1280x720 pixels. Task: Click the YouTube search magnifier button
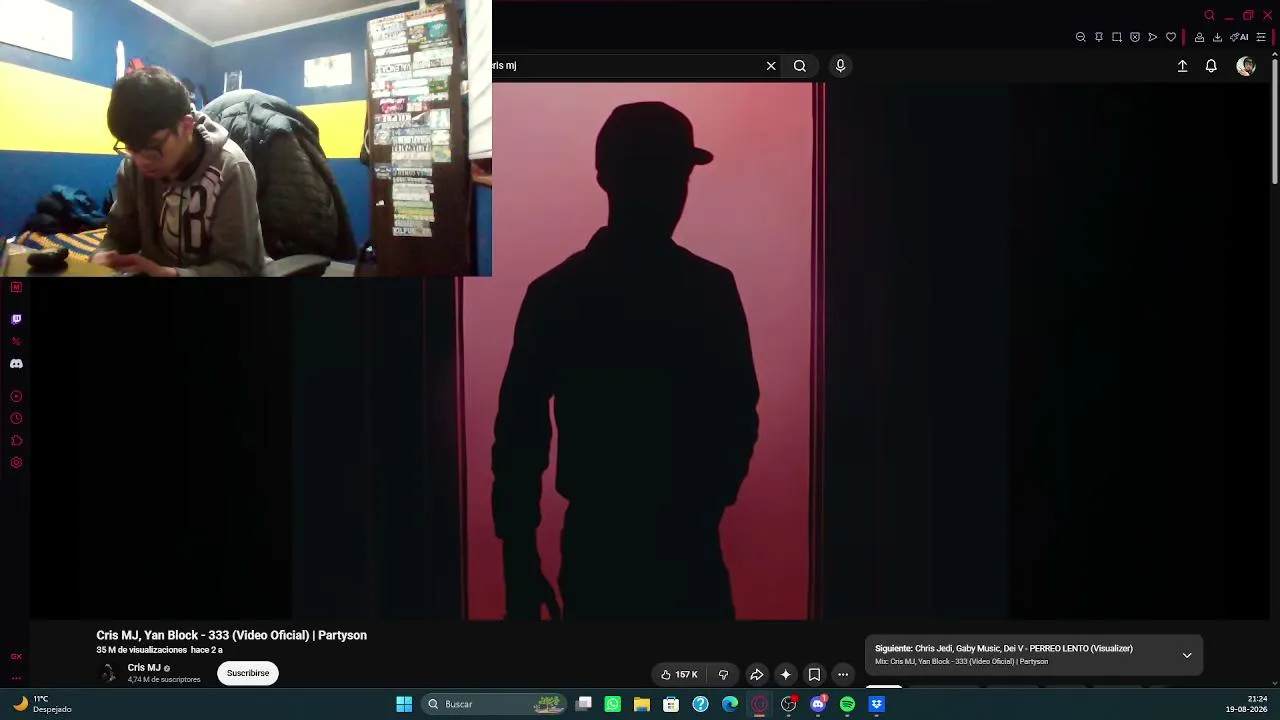coord(800,66)
